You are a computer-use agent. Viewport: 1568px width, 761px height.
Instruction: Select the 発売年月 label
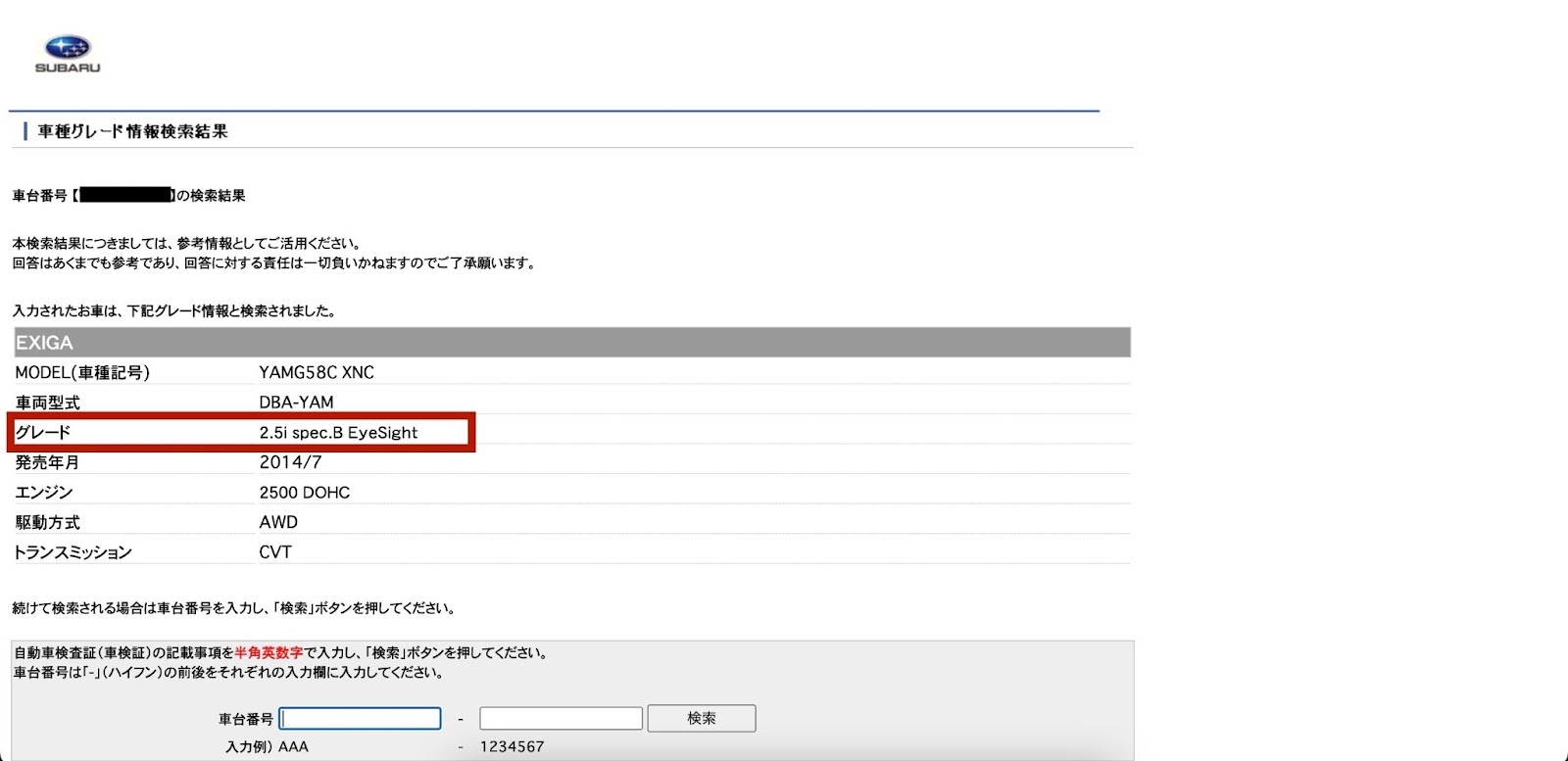coord(47,462)
